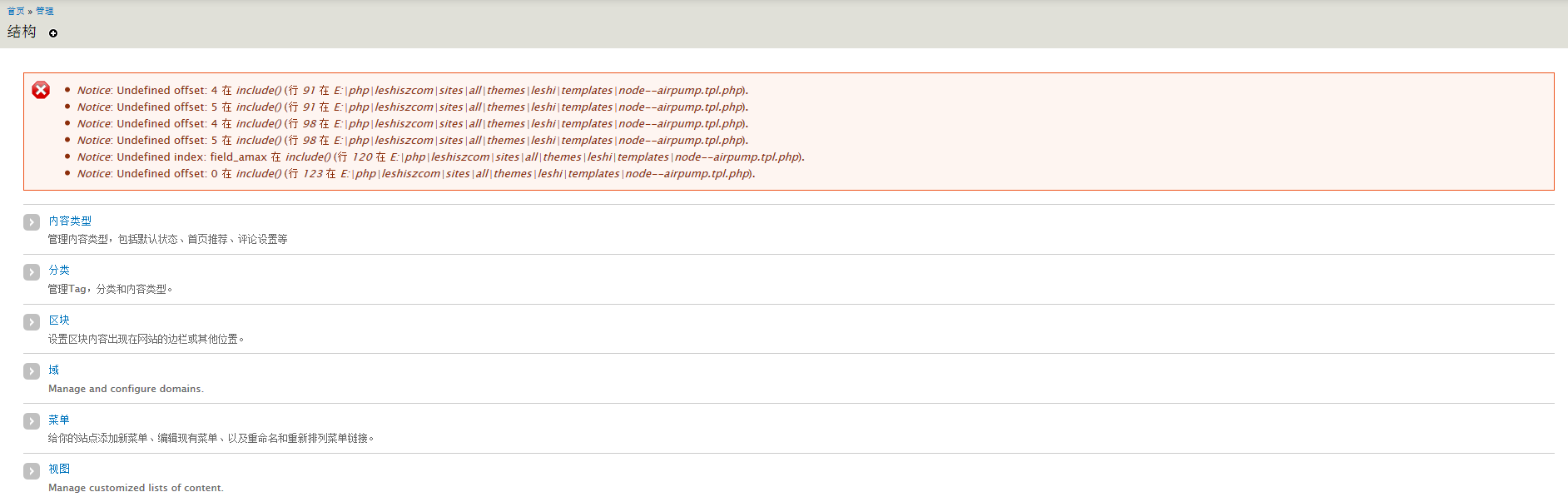Open the 菜单 menus link
Viewport: 1568px width, 502px height.
59,420
